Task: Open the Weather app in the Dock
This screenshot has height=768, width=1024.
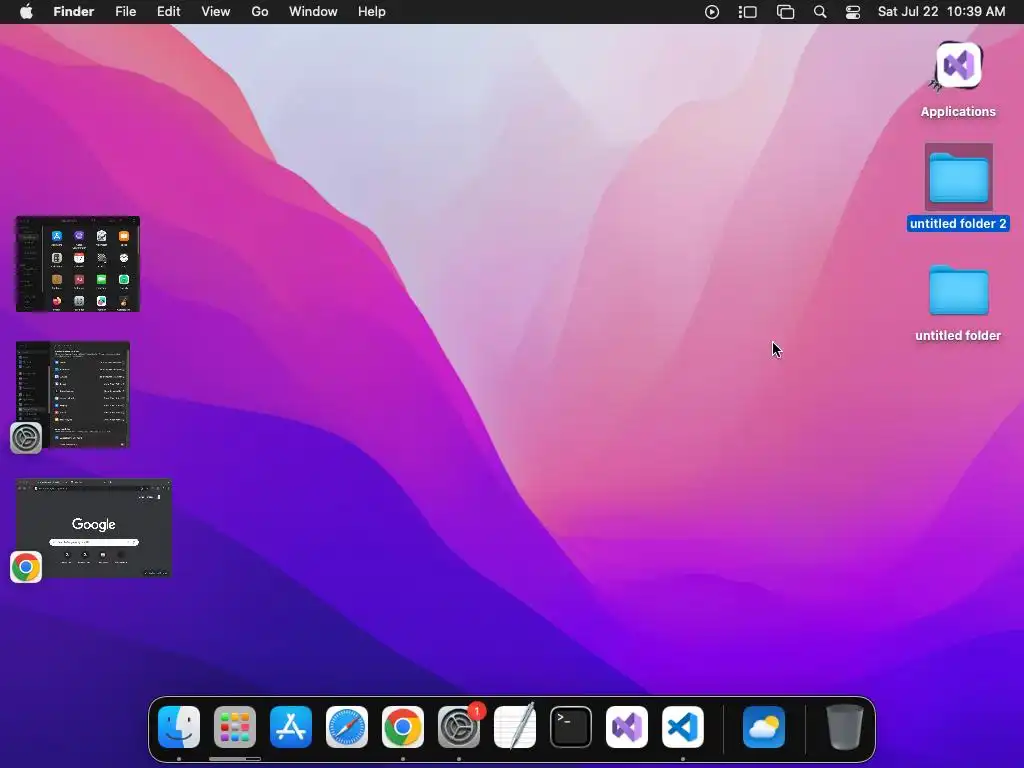Action: (763, 727)
